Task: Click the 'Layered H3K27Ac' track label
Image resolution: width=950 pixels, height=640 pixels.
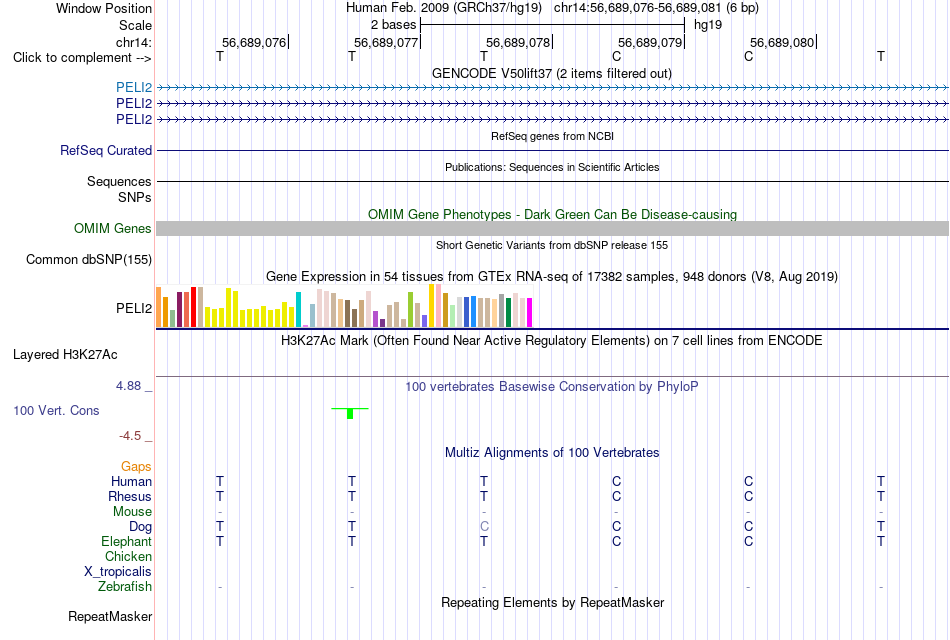Action: (65, 355)
